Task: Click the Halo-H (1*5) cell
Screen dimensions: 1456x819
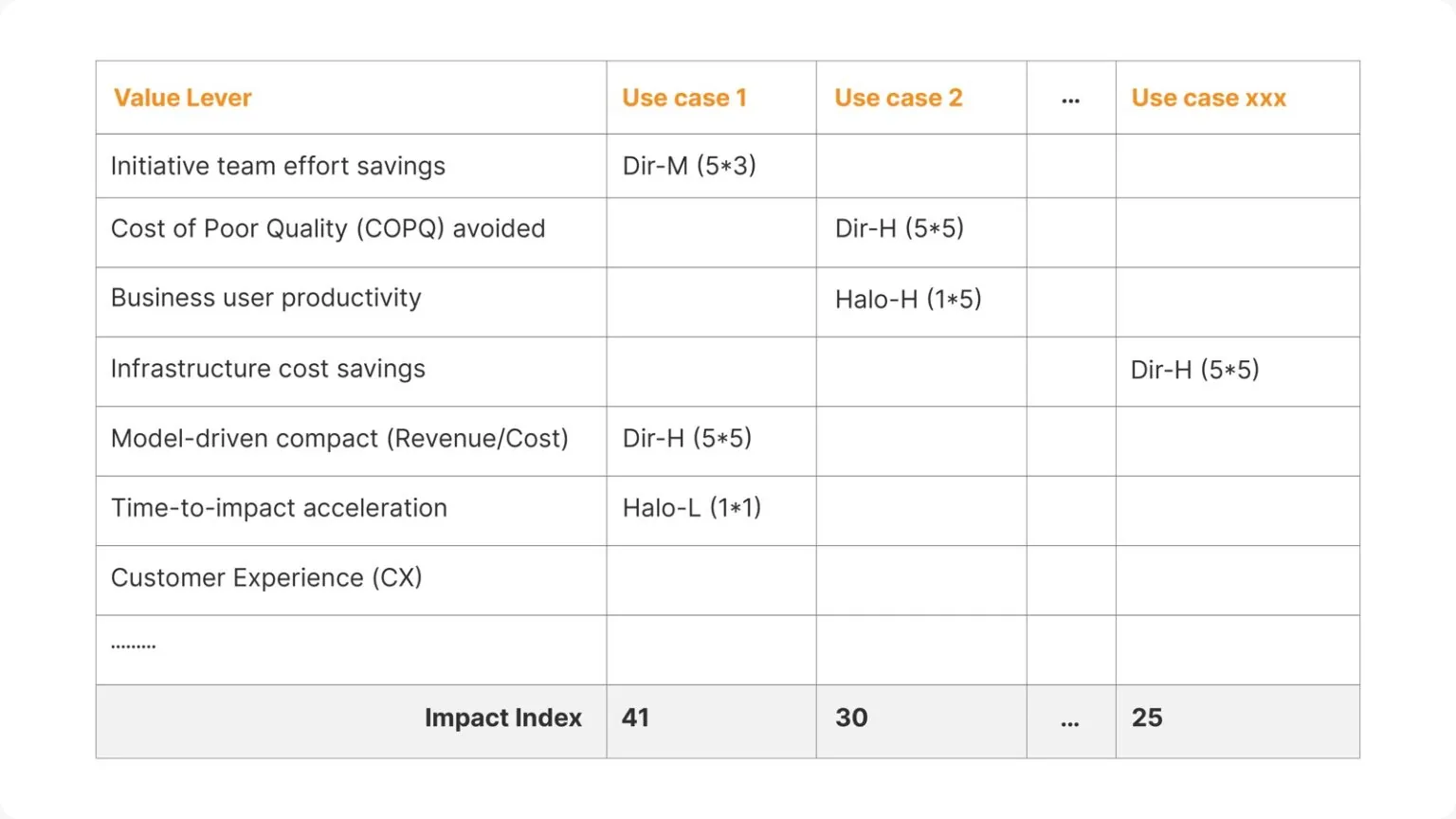Action: 908,300
